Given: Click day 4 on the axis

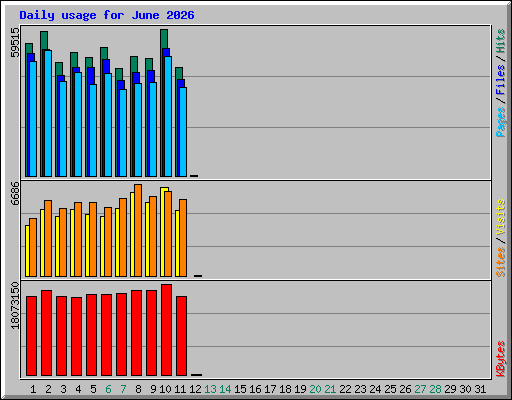Looking at the screenshot, I should pos(78,389).
